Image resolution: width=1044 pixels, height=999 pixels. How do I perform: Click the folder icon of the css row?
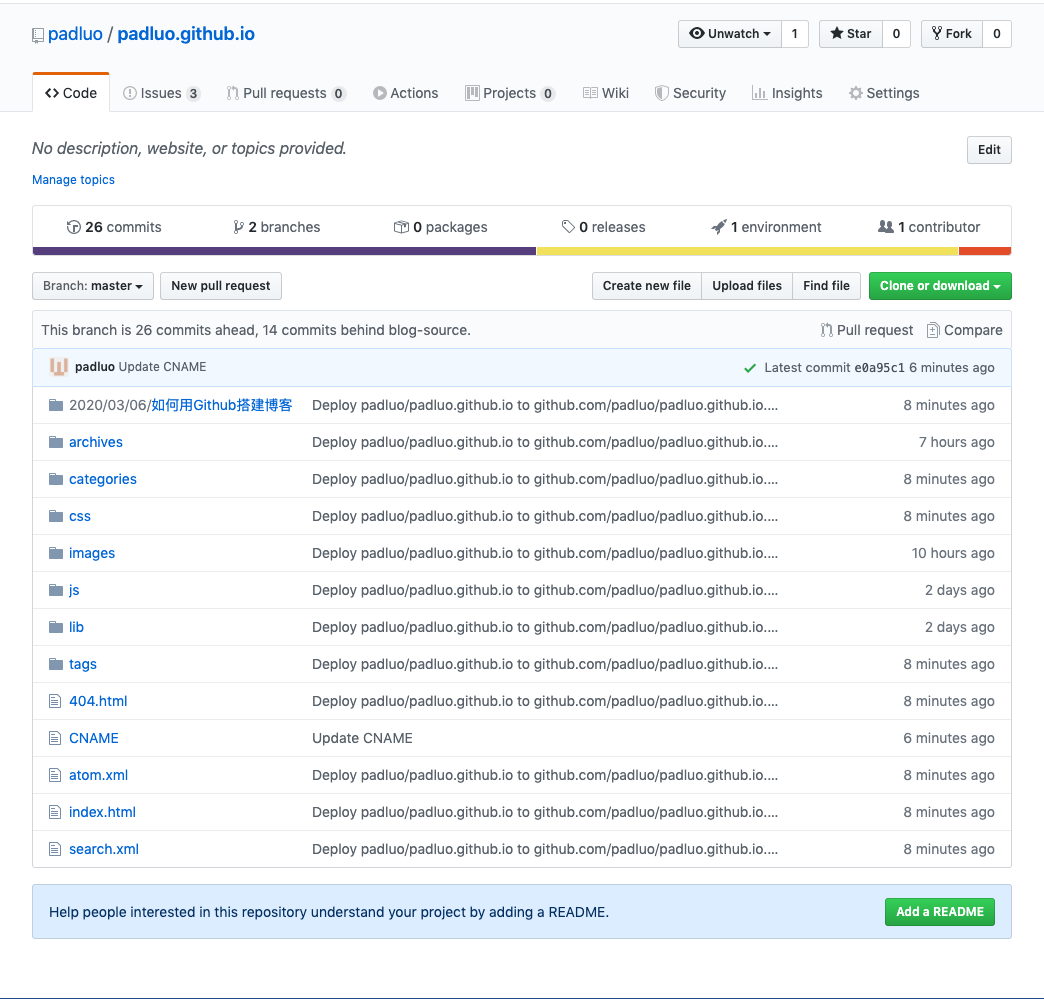tap(56, 516)
